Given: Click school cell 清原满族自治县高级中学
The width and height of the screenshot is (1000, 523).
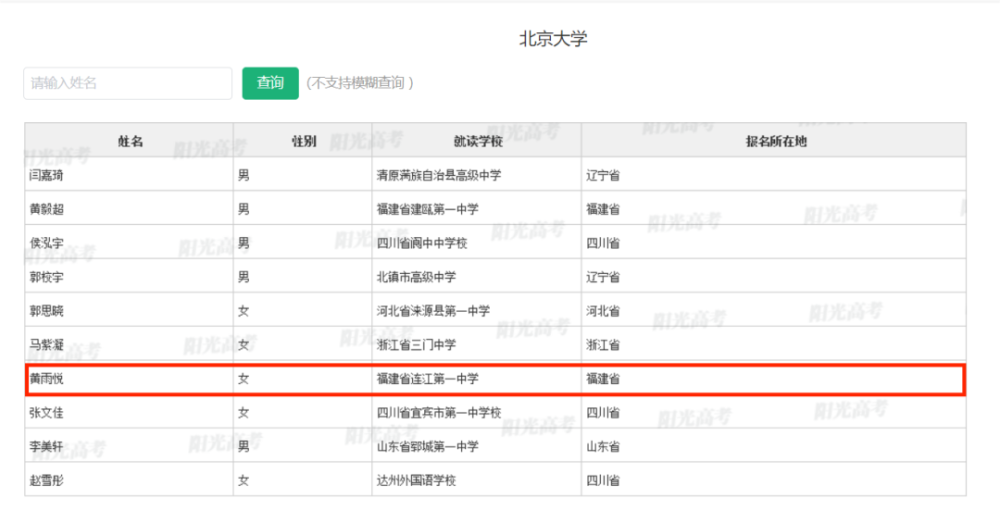Looking at the screenshot, I should coord(439,175).
